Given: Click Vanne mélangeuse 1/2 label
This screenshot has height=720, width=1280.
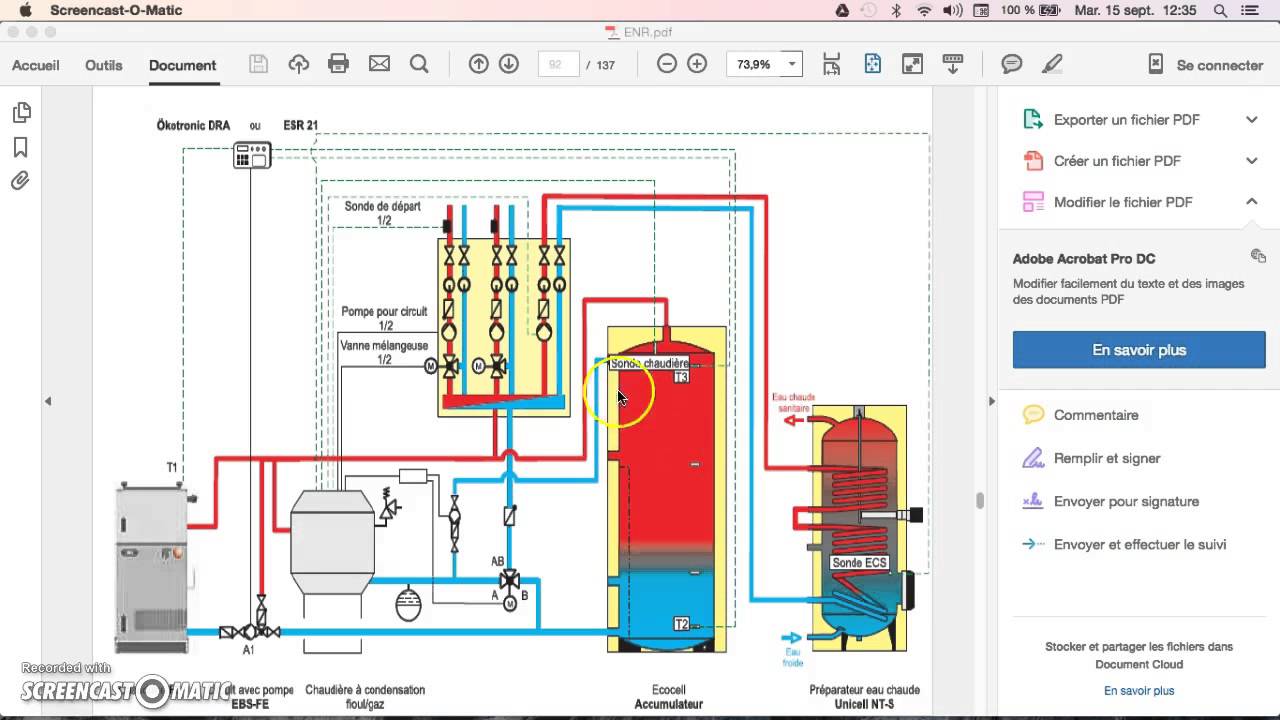Looking at the screenshot, I should pyautogui.click(x=384, y=352).
